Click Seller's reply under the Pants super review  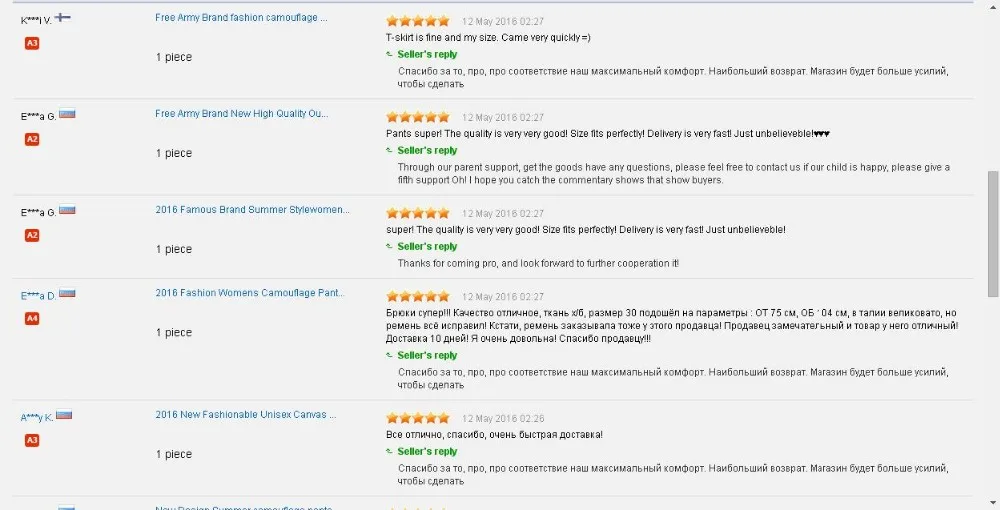427,150
